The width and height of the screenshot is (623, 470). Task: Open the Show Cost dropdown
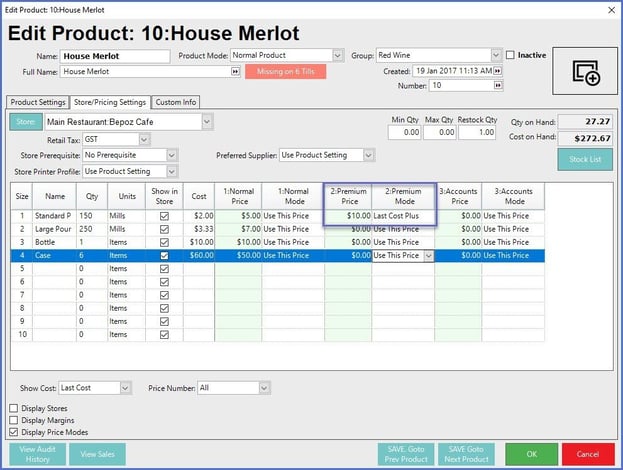click(x=125, y=387)
